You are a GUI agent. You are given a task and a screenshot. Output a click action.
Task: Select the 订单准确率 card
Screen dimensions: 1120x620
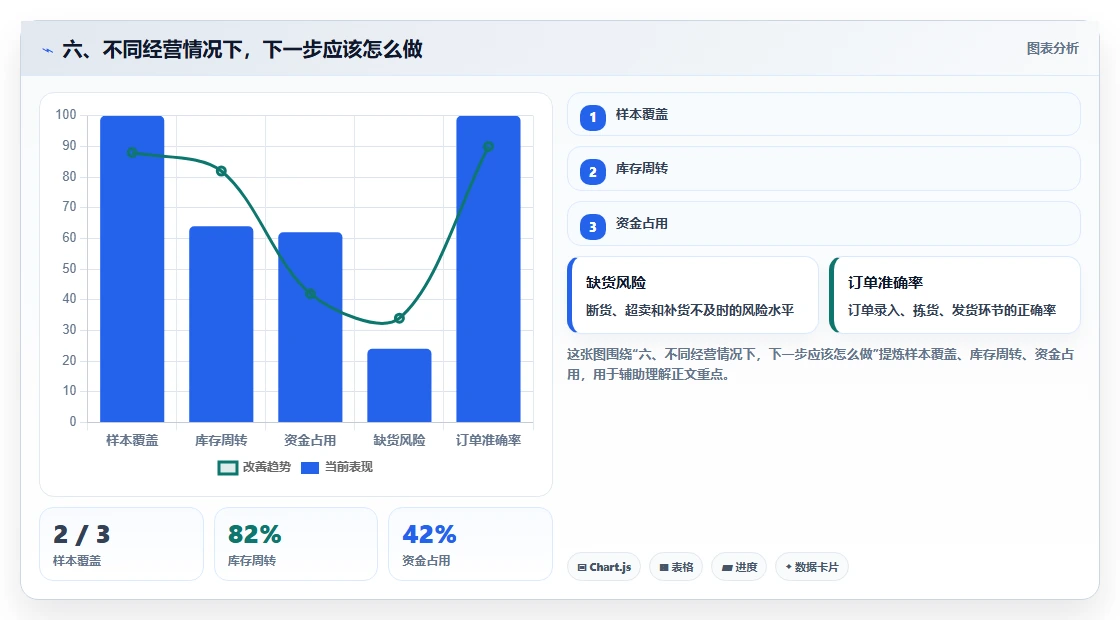(955, 295)
